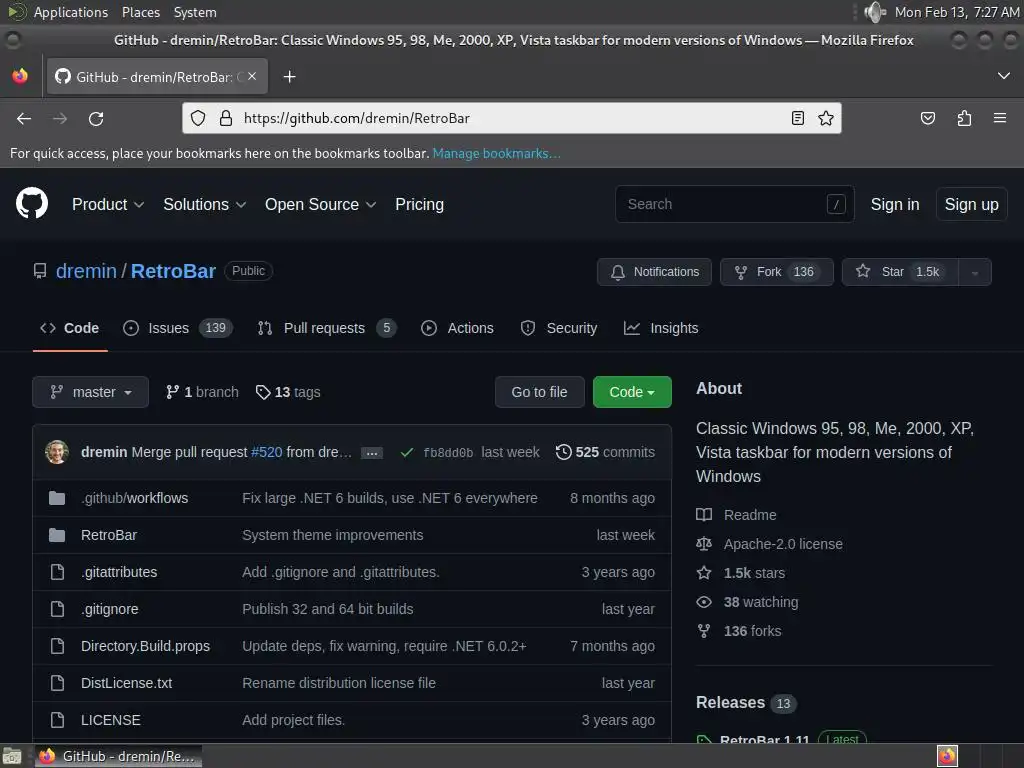This screenshot has width=1024, height=768.
Task: Click the volume speaker icon in top panel
Action: coord(874,12)
